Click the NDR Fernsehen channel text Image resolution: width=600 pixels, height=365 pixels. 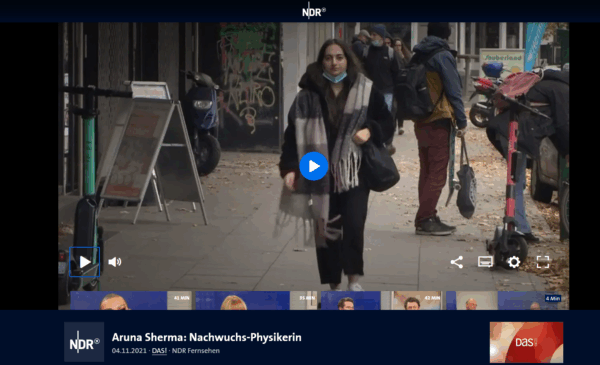pyautogui.click(x=196, y=350)
